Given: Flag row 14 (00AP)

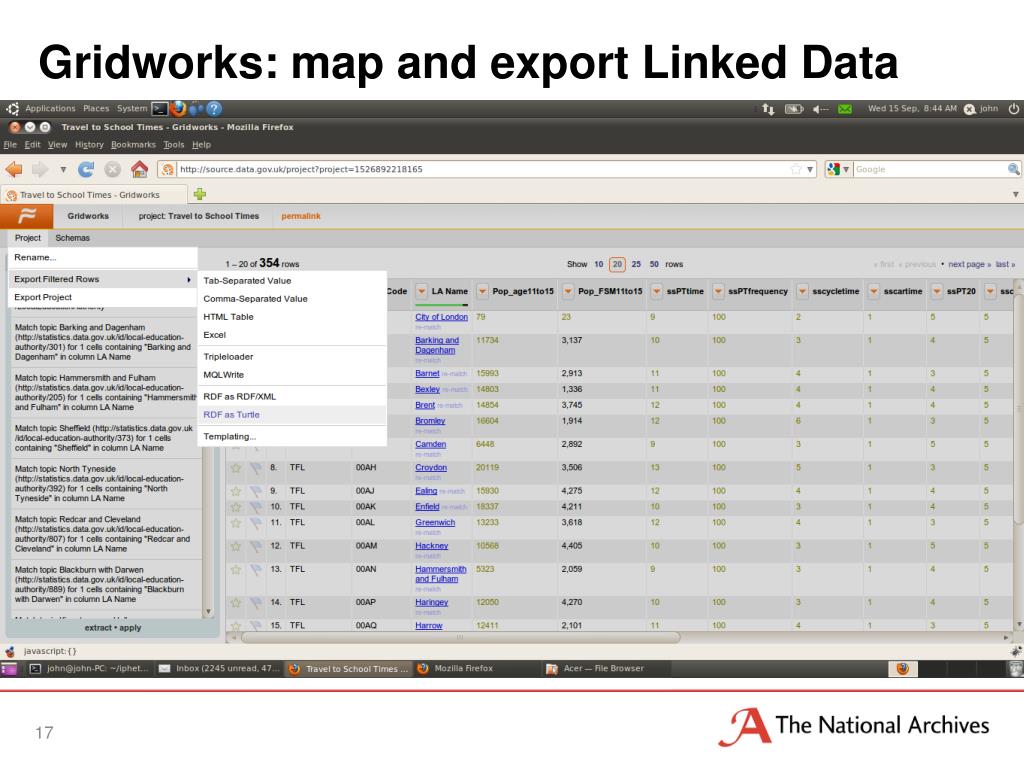Looking at the screenshot, I should pyautogui.click(x=256, y=603).
